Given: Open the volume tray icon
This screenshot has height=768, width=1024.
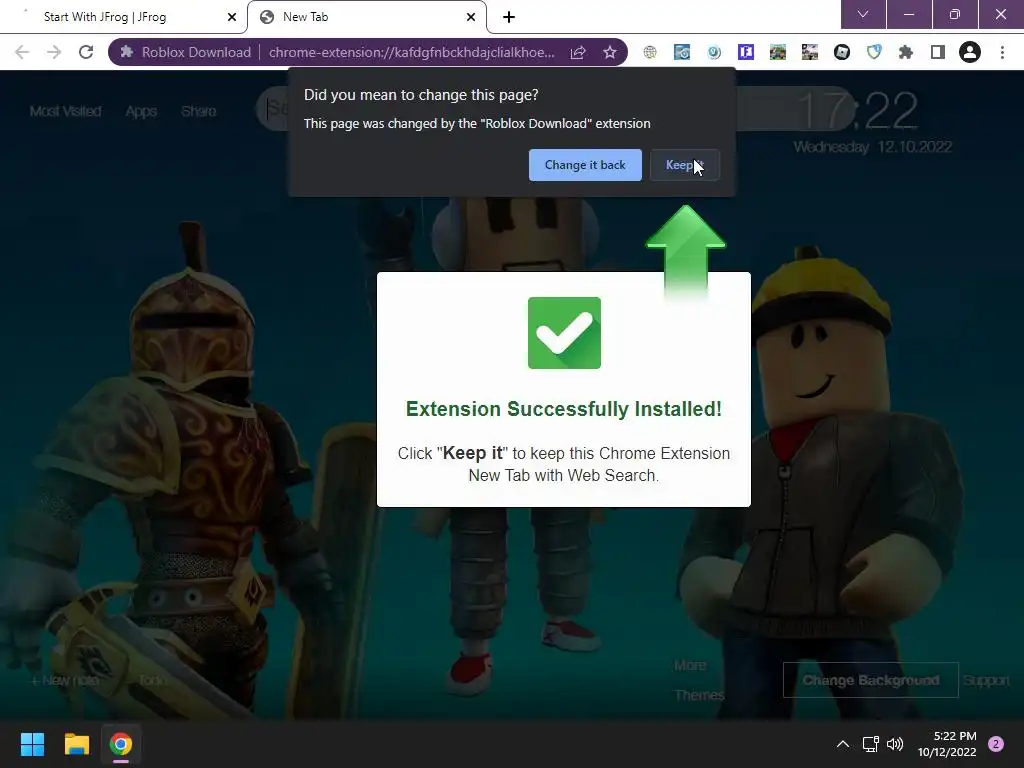Looking at the screenshot, I should click(895, 744).
